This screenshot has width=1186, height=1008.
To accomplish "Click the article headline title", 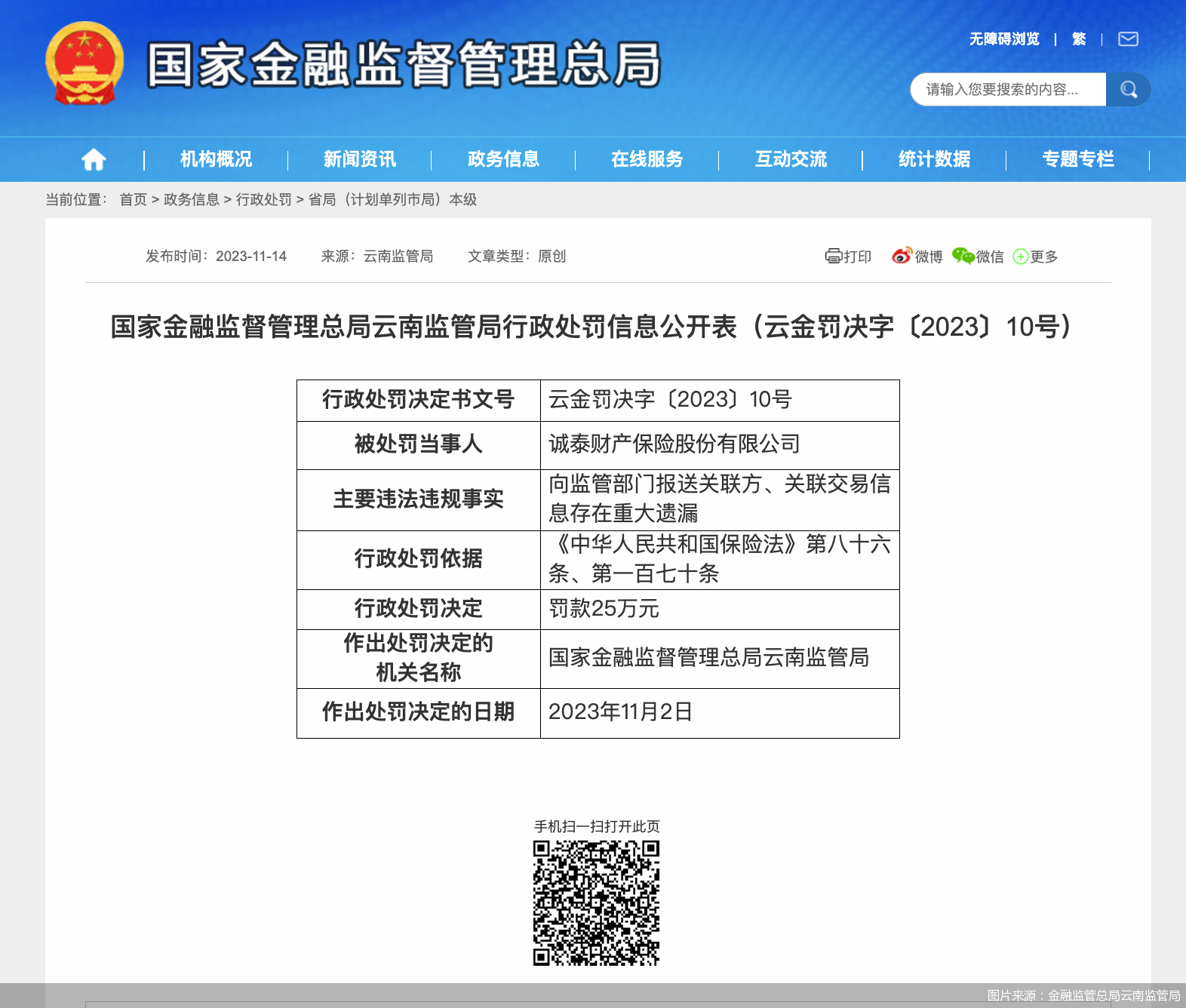I will [x=593, y=327].
